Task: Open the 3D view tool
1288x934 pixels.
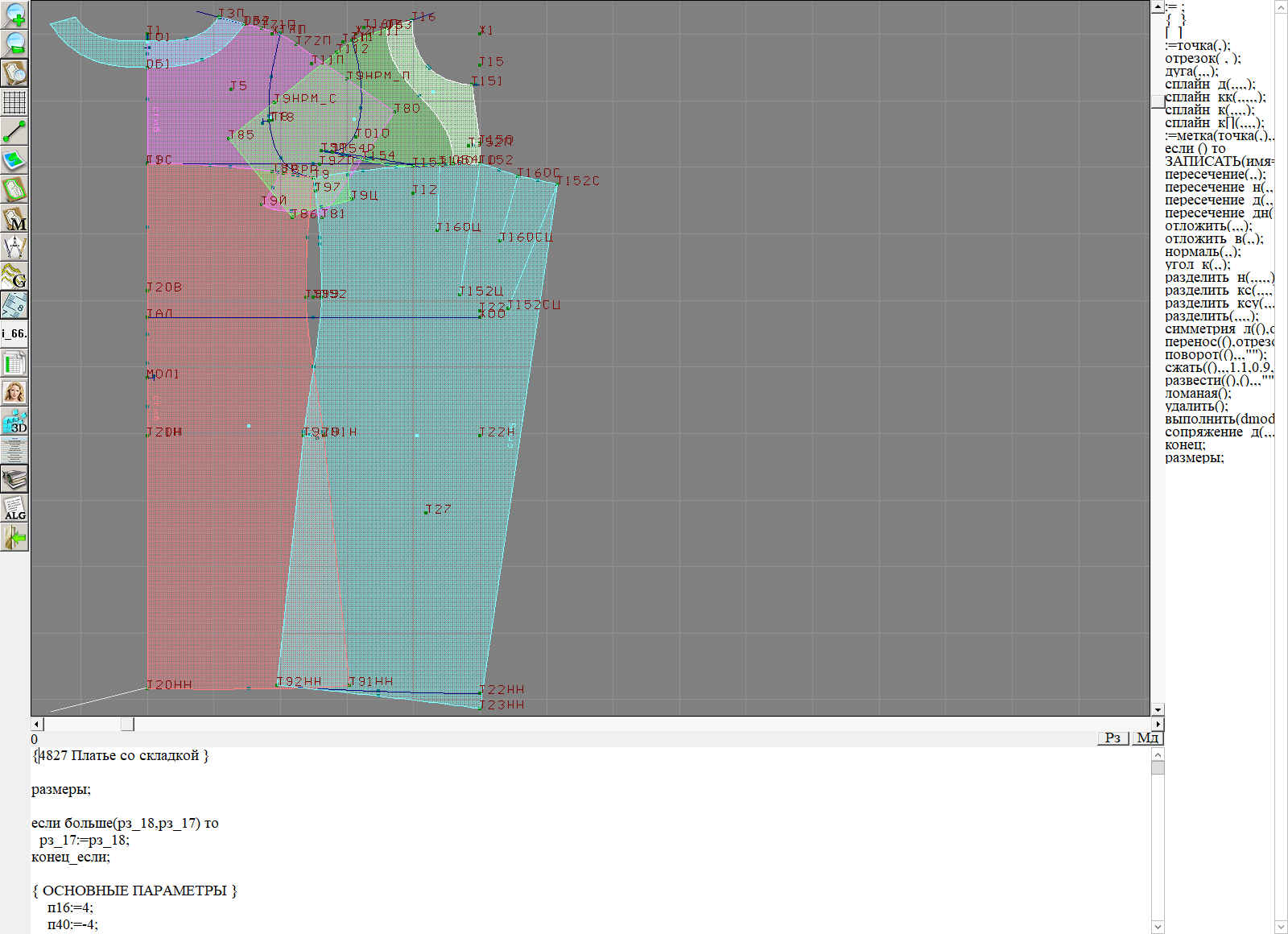Action: pyautogui.click(x=14, y=421)
